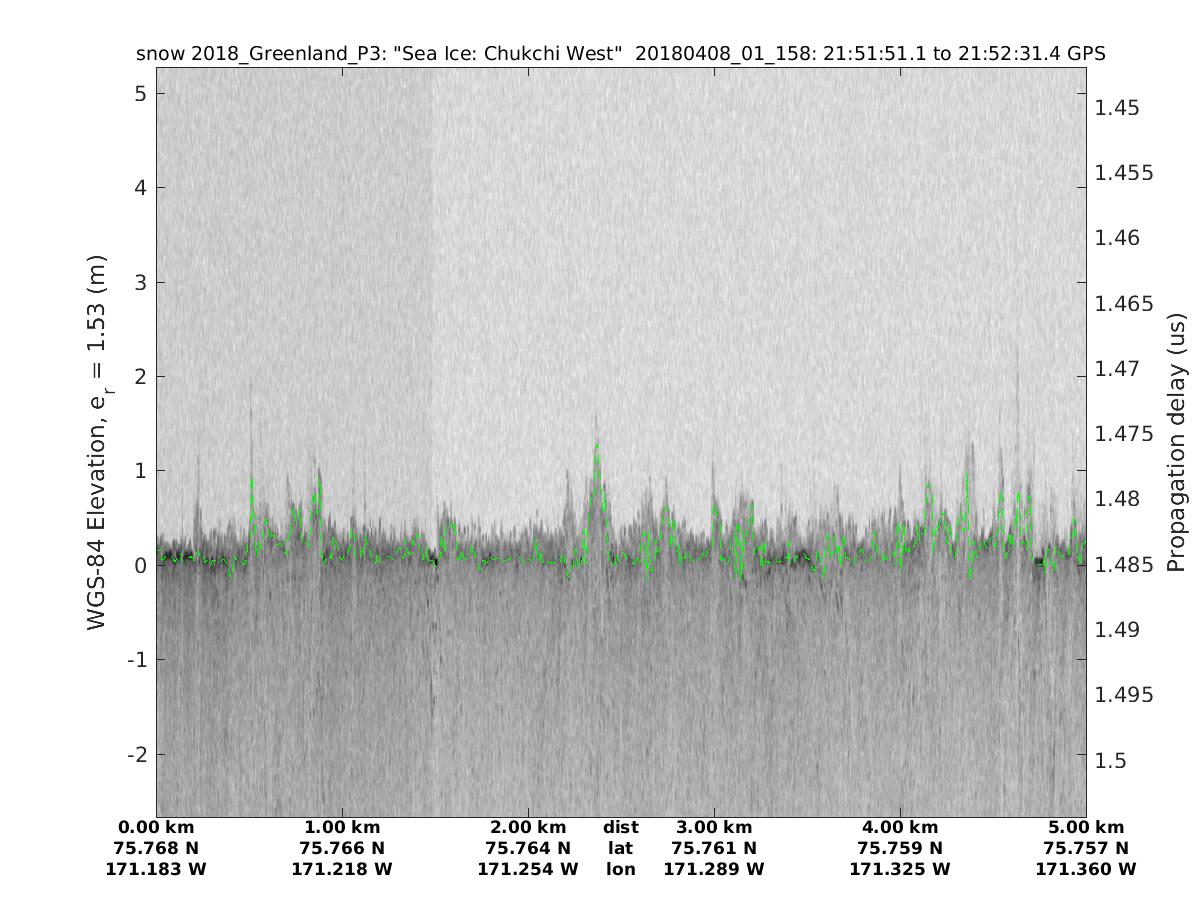1200x900 pixels.
Task: Click the '5.00 km' x-axis tick label
Action: click(x=1086, y=827)
